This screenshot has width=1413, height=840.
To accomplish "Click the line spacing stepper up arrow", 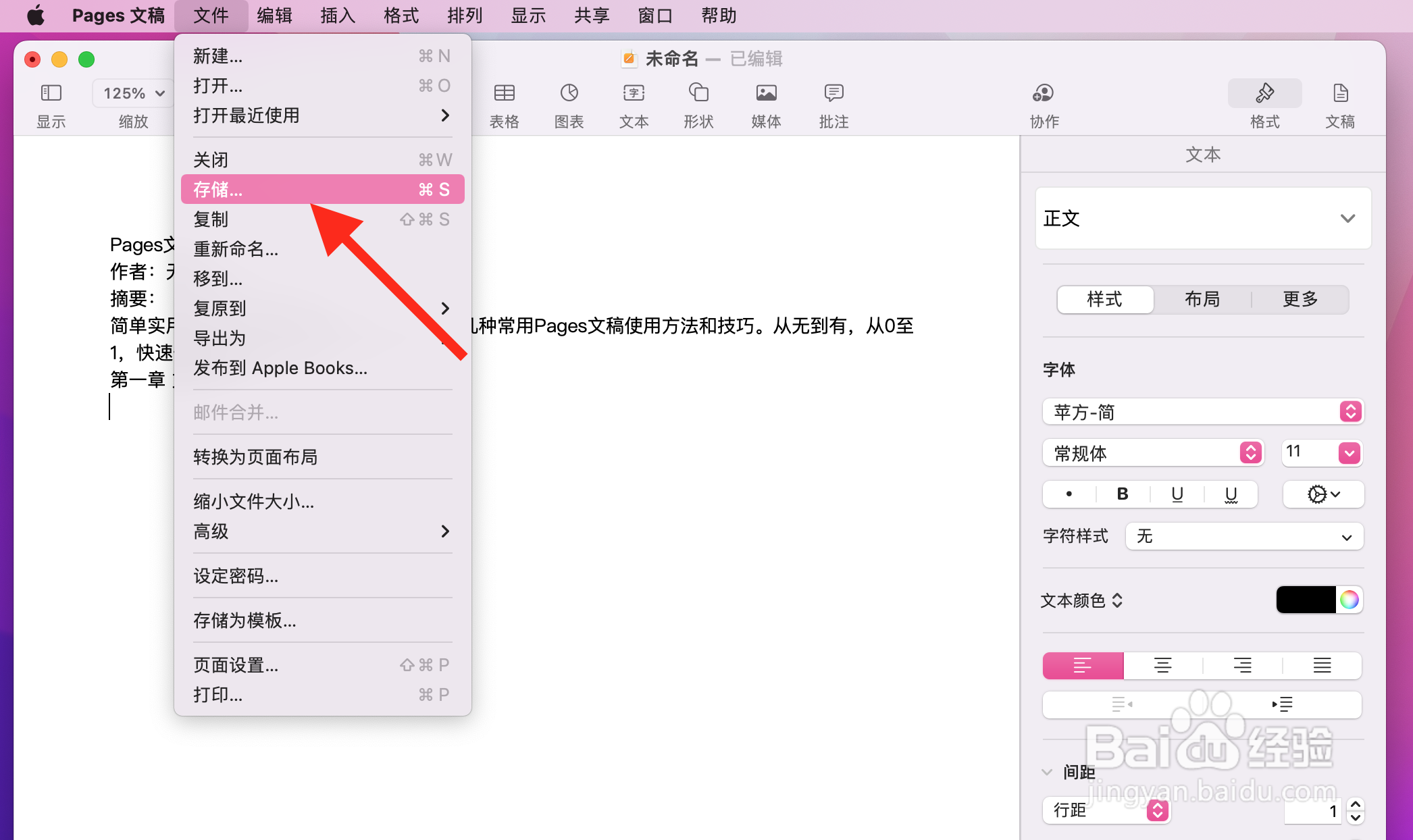I will [1355, 804].
